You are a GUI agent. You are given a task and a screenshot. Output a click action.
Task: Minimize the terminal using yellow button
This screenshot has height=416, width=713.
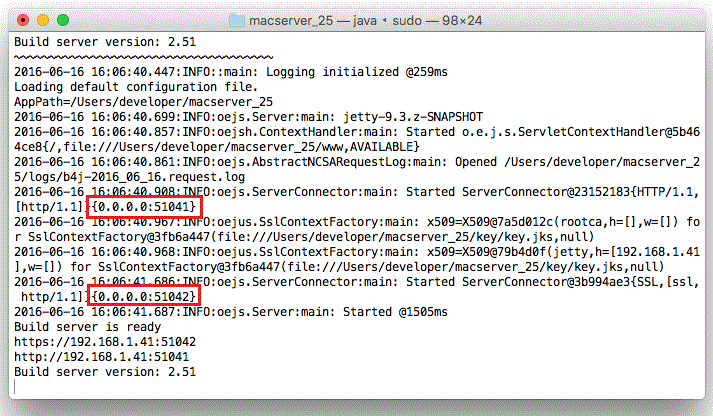pos(42,19)
